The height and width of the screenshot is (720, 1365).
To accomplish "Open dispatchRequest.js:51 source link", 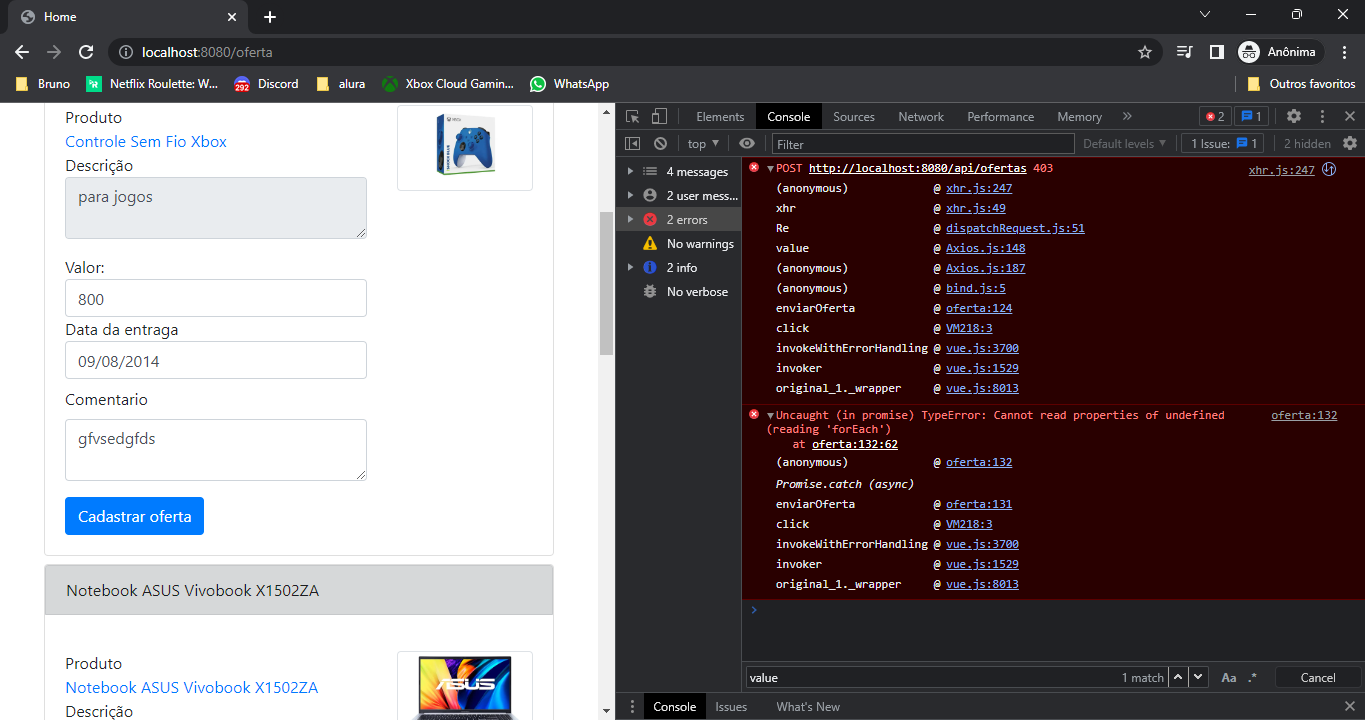I will click(x=1015, y=229).
